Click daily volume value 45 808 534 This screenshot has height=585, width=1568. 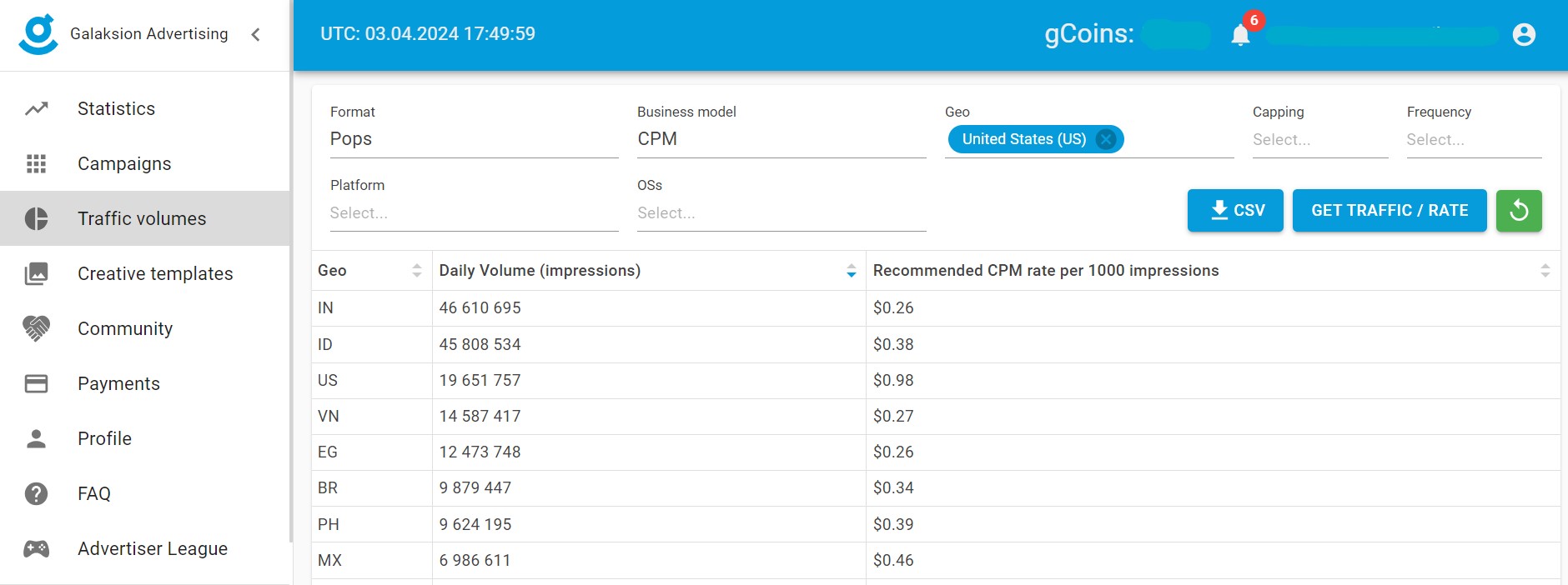point(480,344)
